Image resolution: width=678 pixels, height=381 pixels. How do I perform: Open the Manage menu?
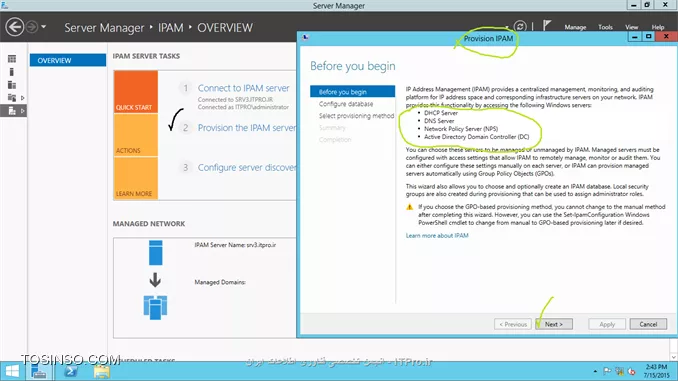pyautogui.click(x=575, y=27)
